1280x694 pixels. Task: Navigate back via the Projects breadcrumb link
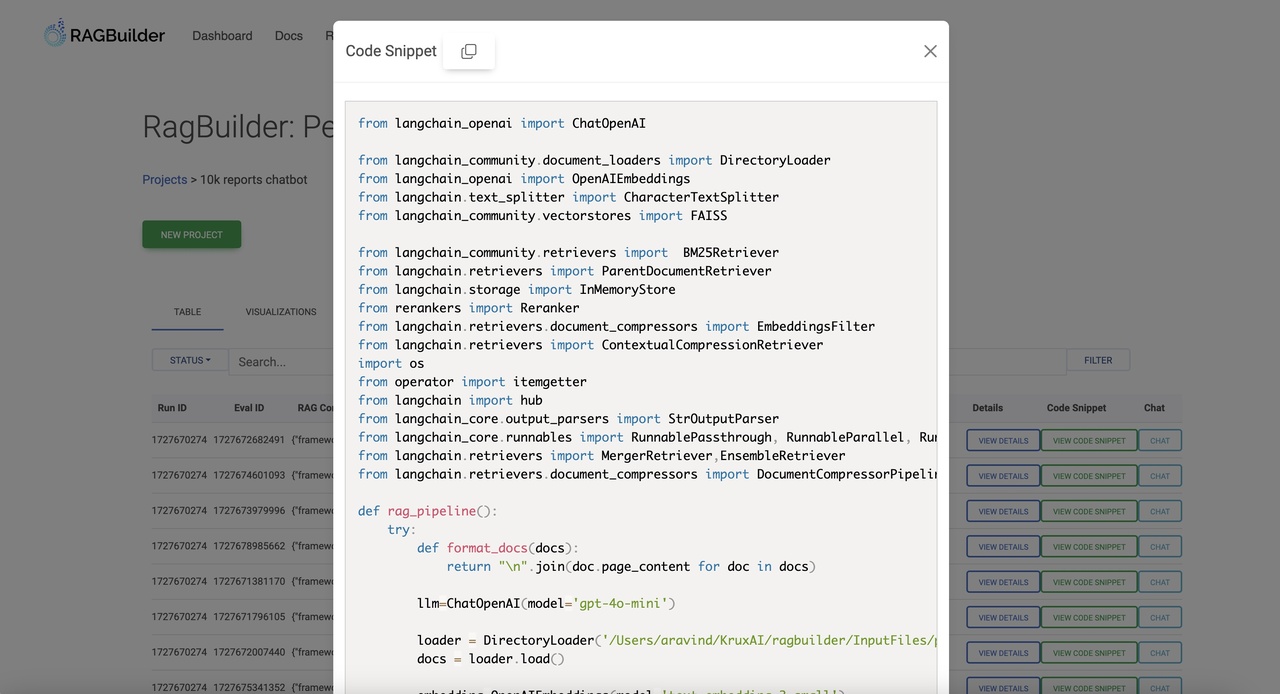tap(164, 179)
